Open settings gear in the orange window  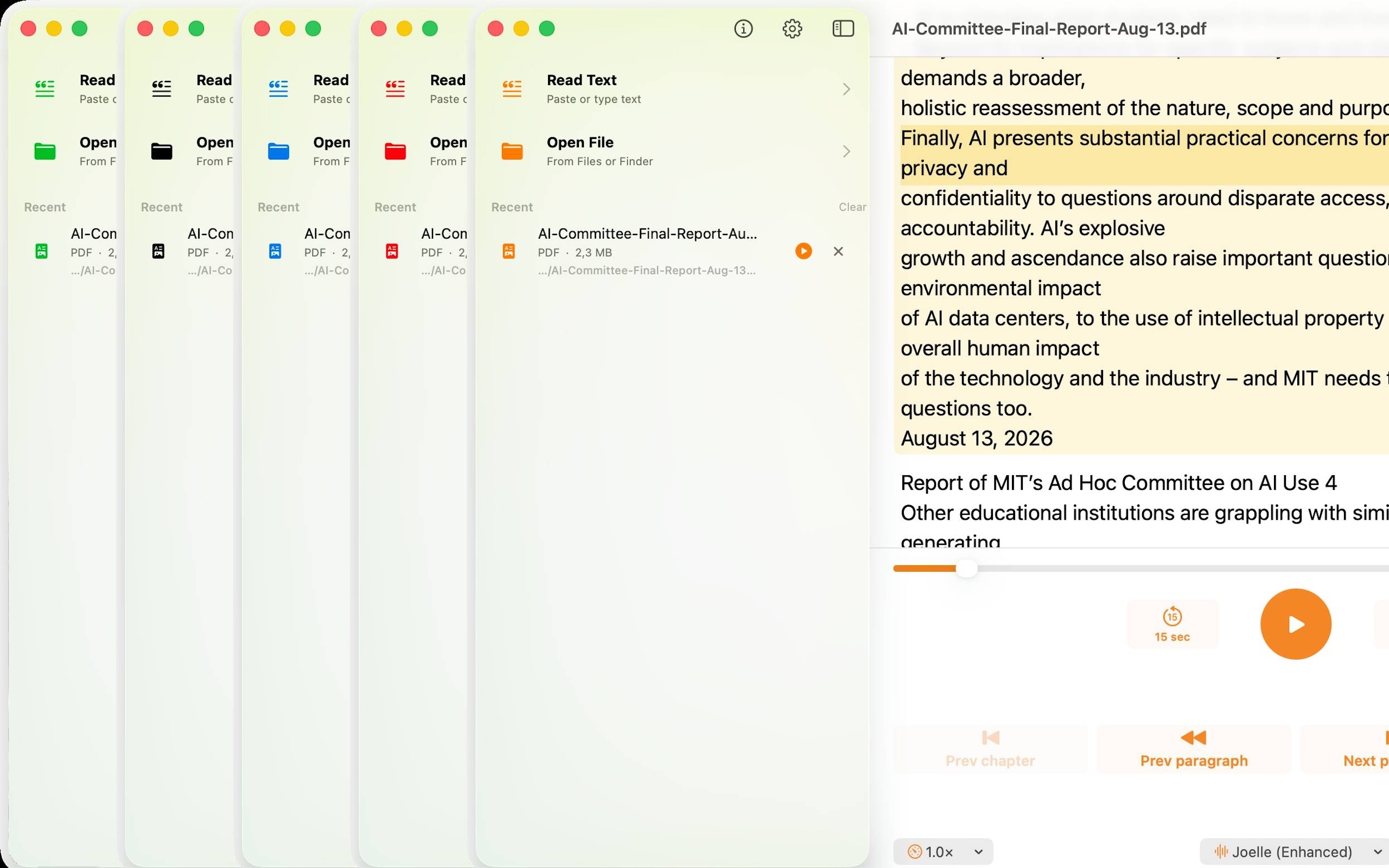pos(792,29)
